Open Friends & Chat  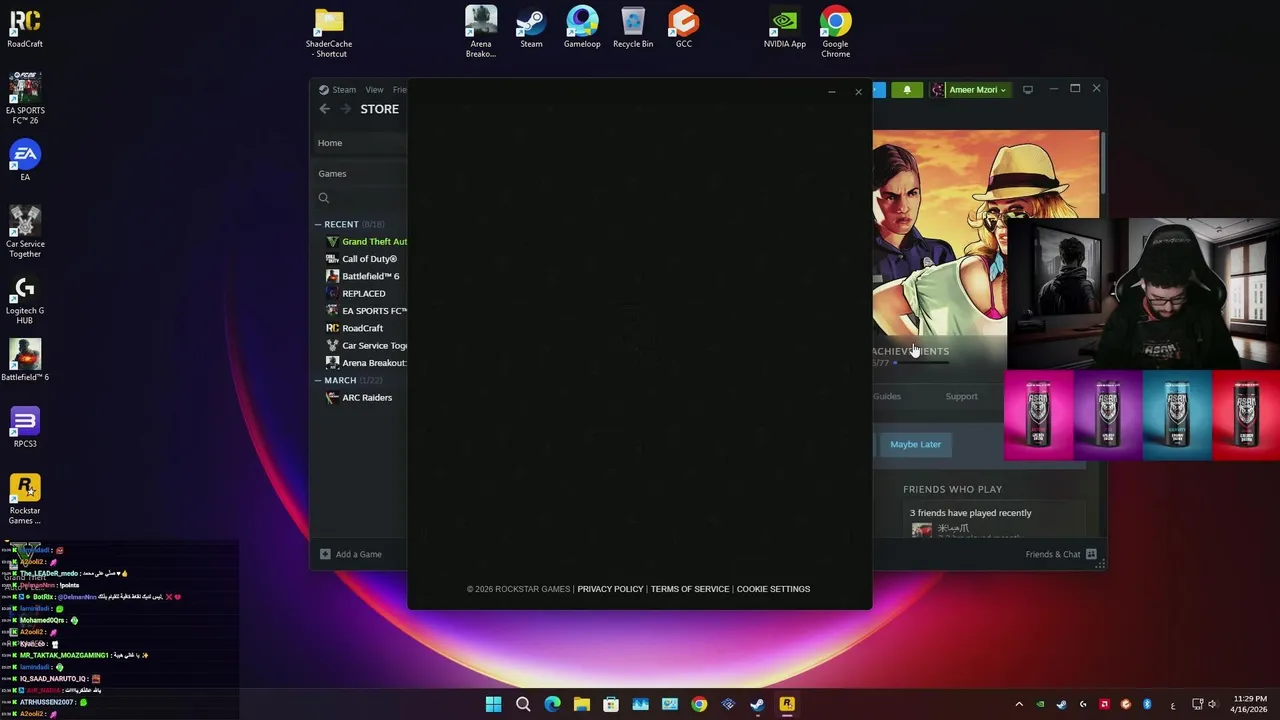click(x=1060, y=554)
